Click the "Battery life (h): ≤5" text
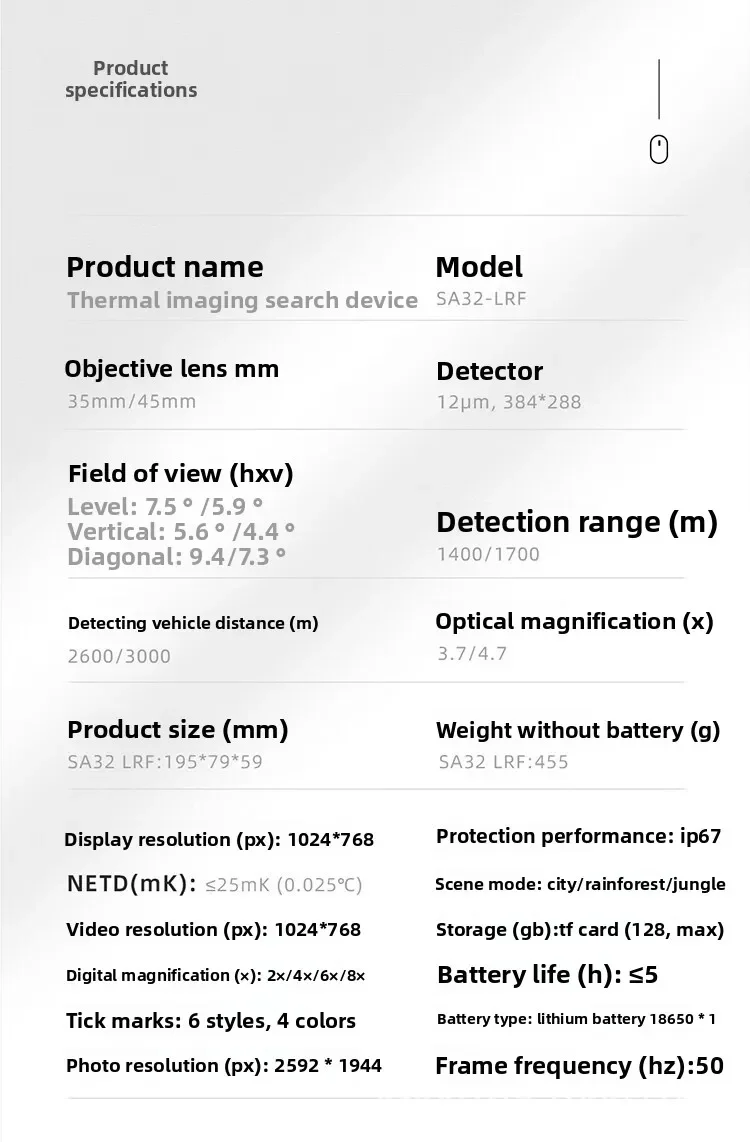 (x=548, y=974)
